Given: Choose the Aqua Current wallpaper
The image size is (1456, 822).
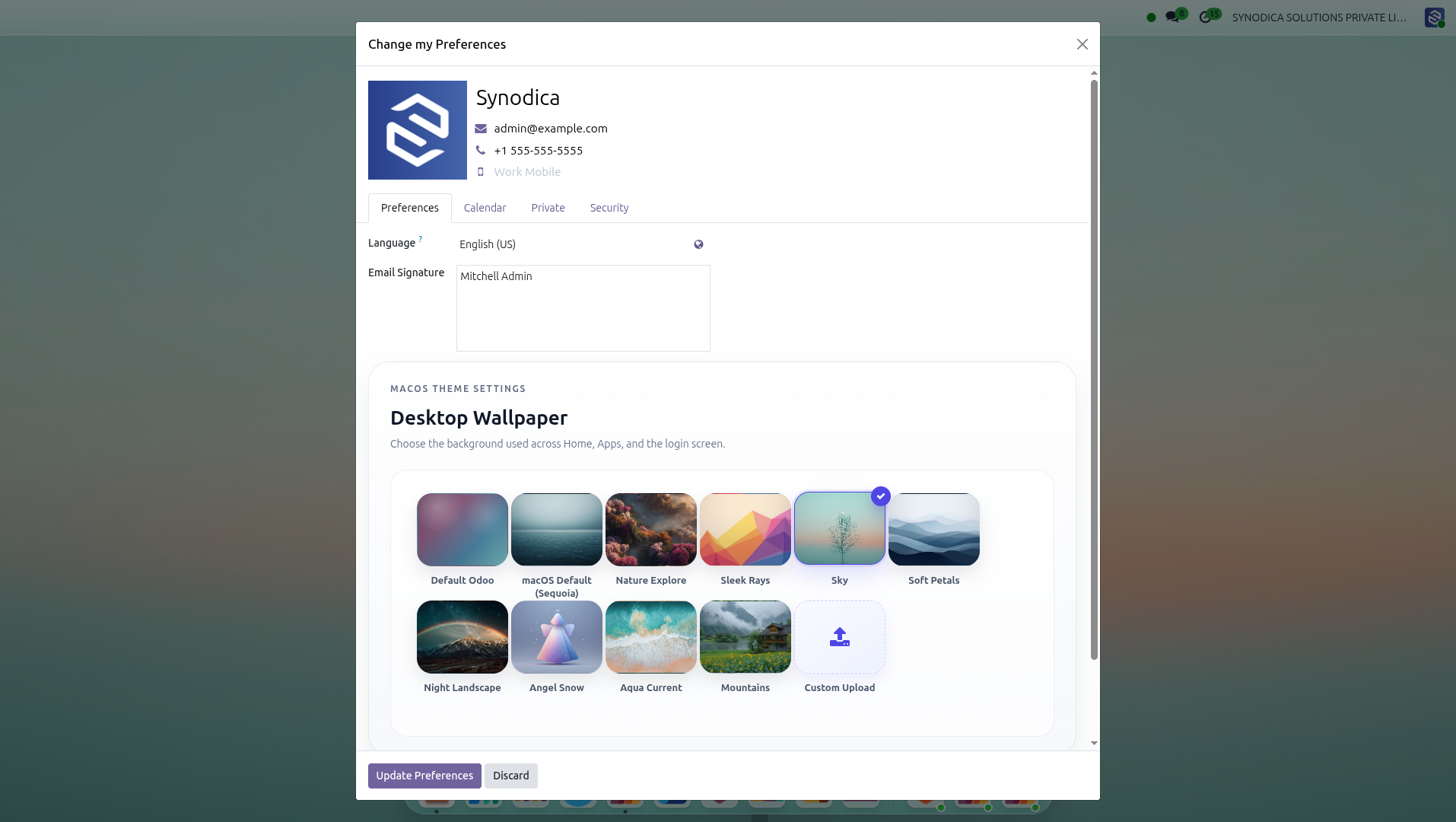Looking at the screenshot, I should pyautogui.click(x=651, y=637).
